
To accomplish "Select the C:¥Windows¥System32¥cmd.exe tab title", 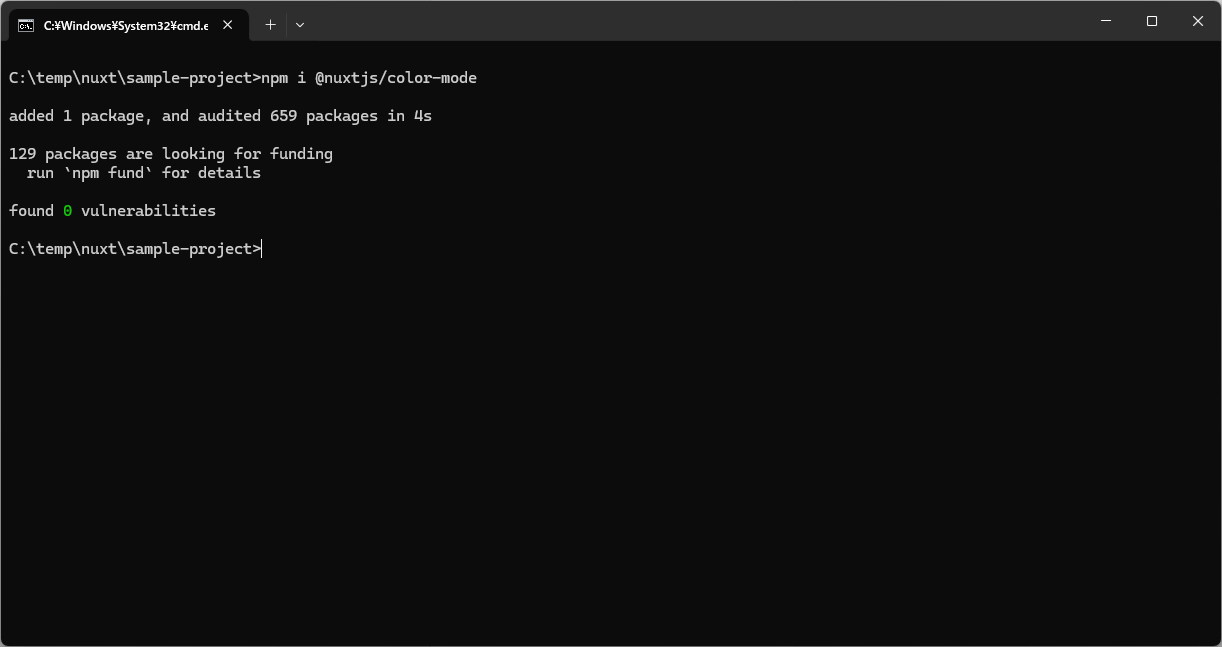I will [125, 25].
